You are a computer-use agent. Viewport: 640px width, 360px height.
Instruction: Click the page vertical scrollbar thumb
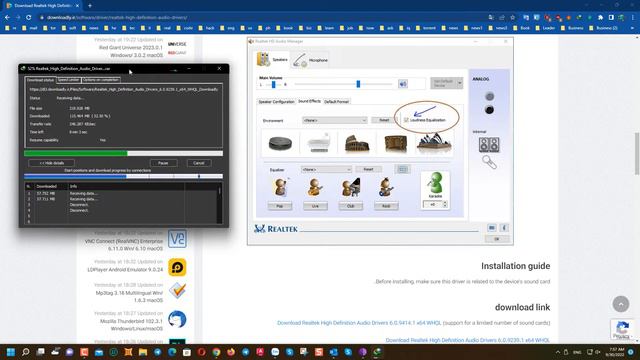coord(637,154)
